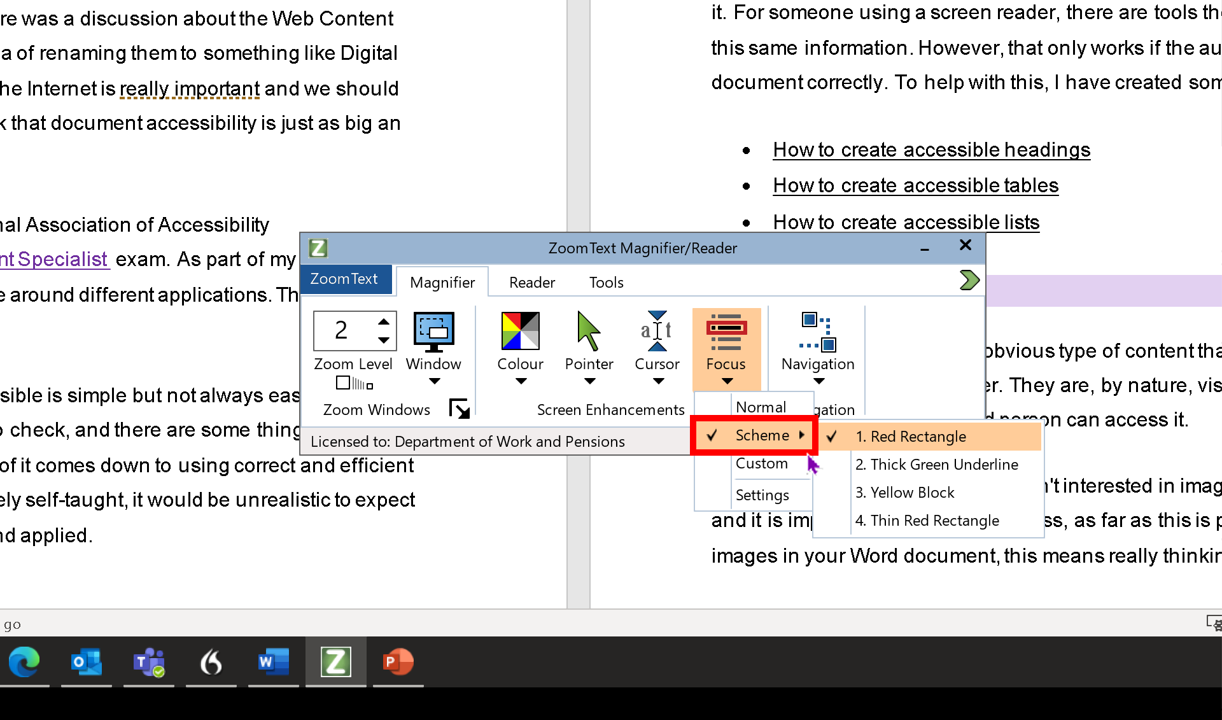Open 'How to create accessible tables' link
Viewport: 1222px width, 720px height.
pos(915,186)
